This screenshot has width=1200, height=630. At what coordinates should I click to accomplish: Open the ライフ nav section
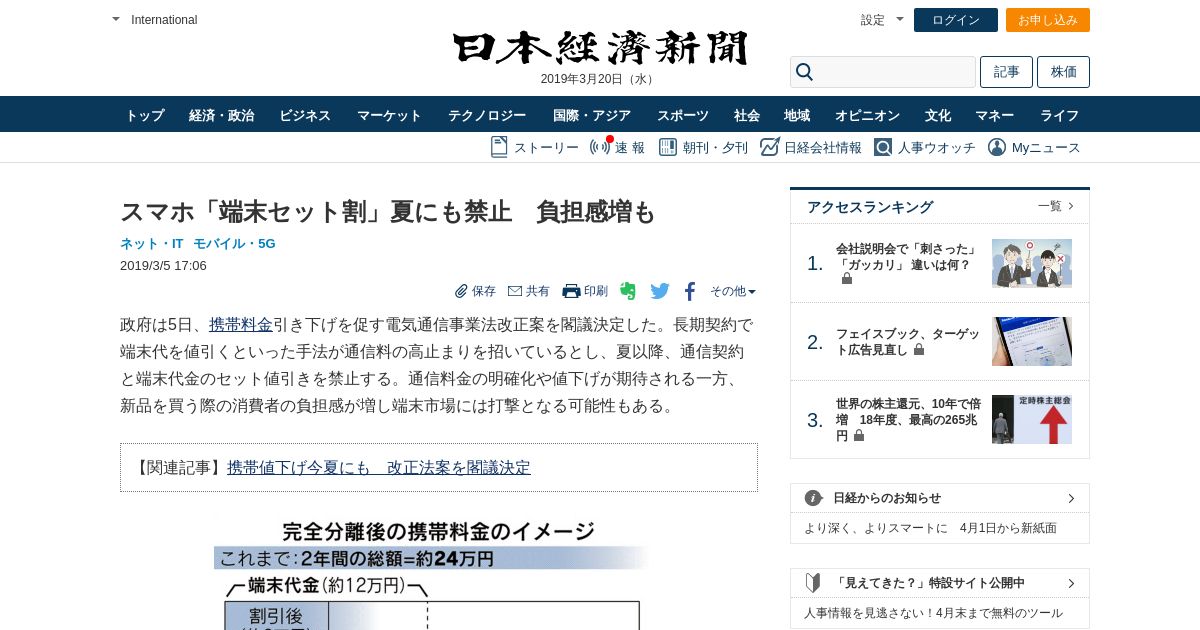point(1060,115)
